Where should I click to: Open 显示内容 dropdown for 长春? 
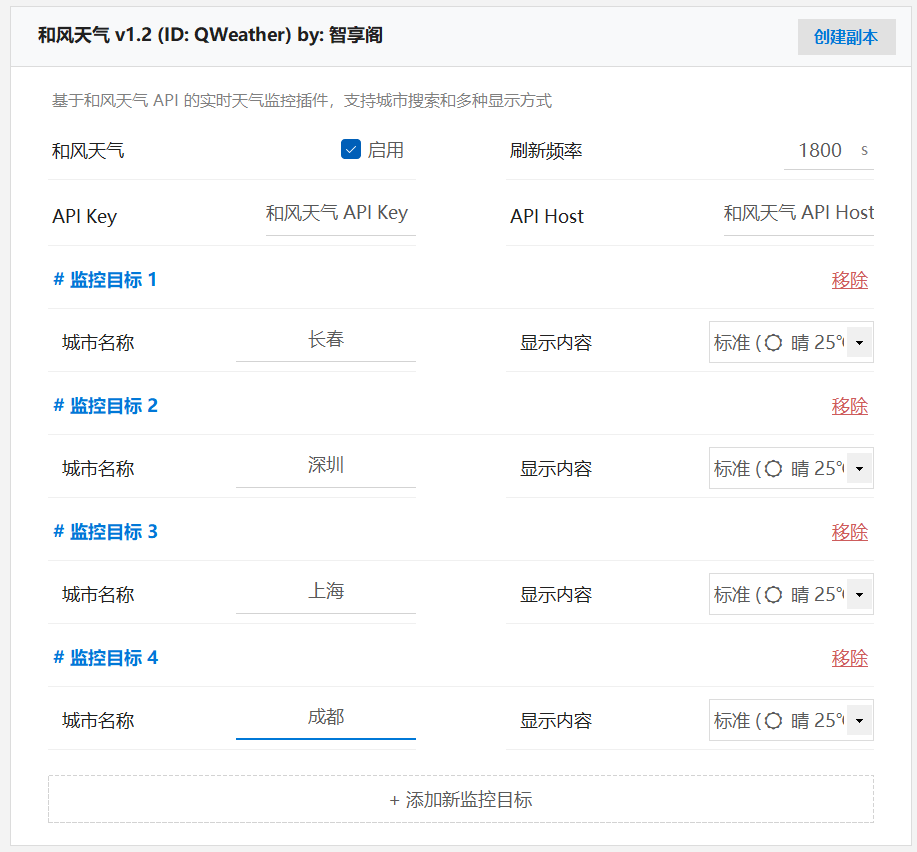(790, 342)
